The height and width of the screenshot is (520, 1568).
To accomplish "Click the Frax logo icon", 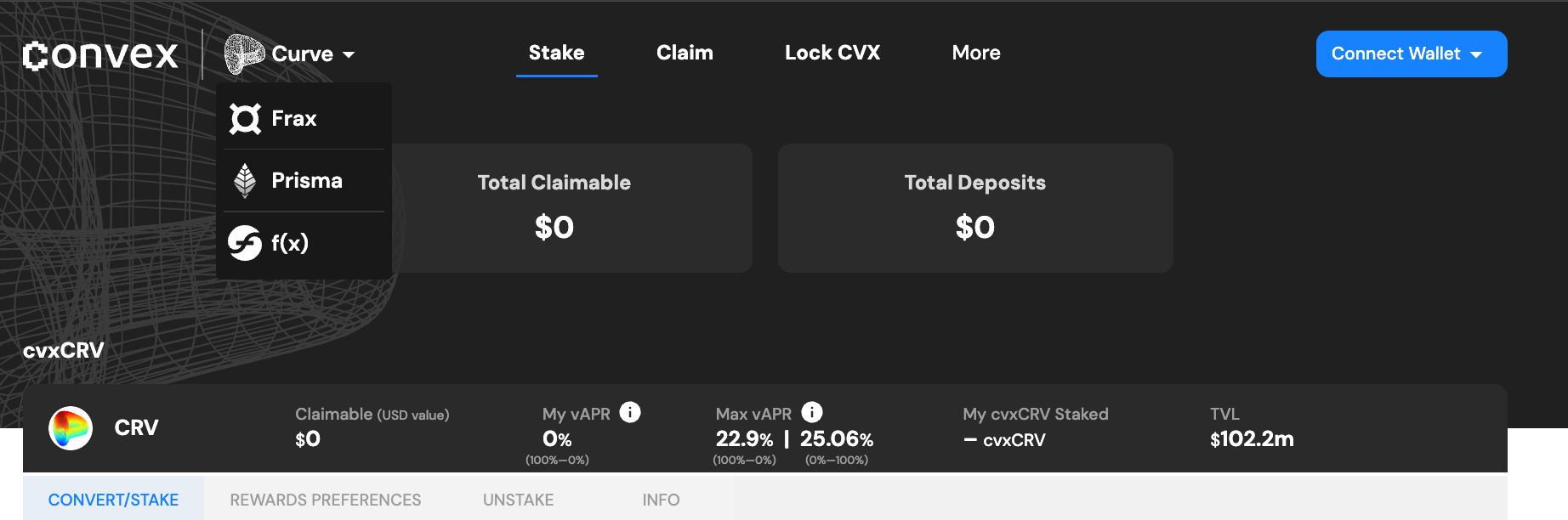I will (245, 119).
